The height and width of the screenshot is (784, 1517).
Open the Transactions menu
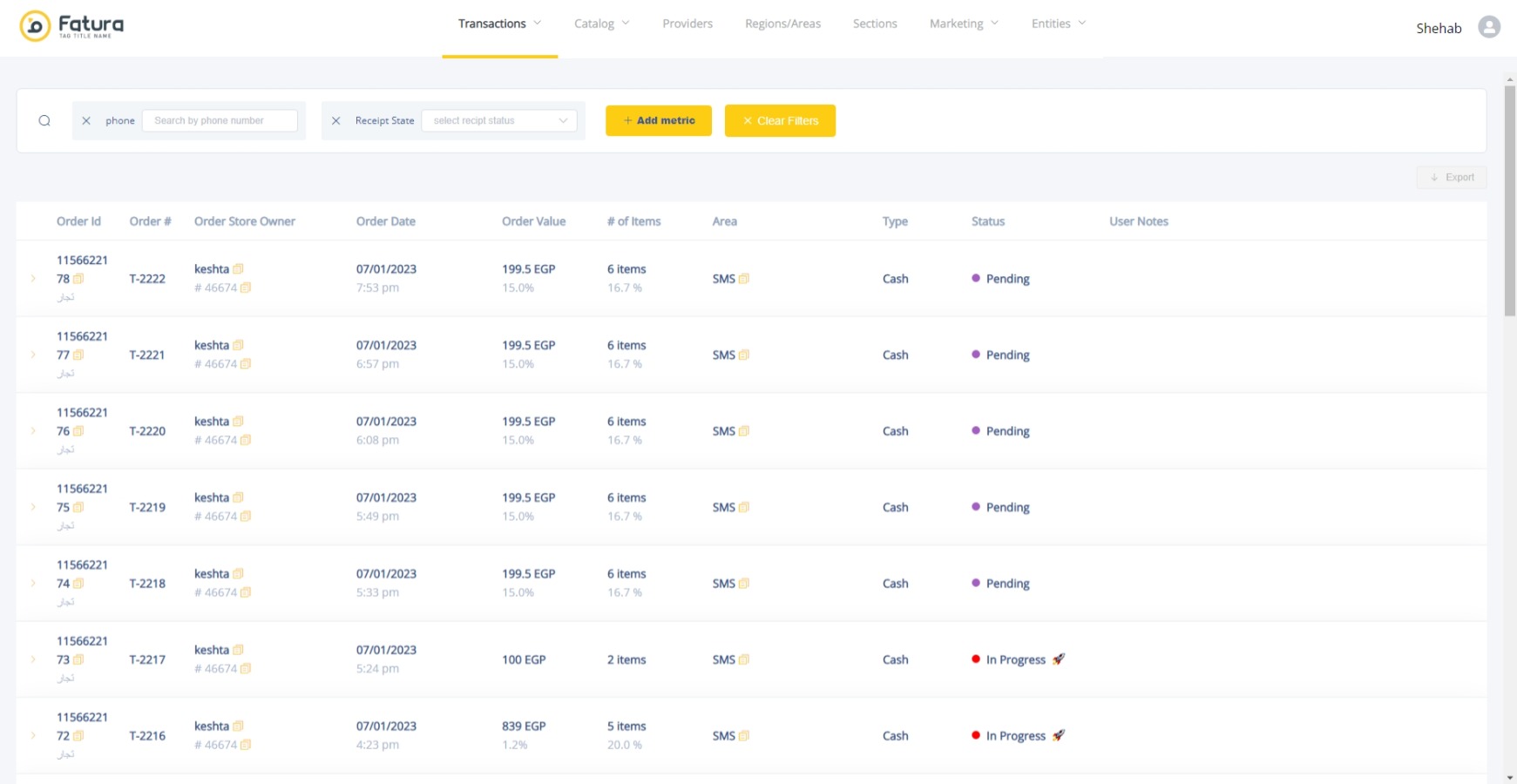click(x=499, y=24)
